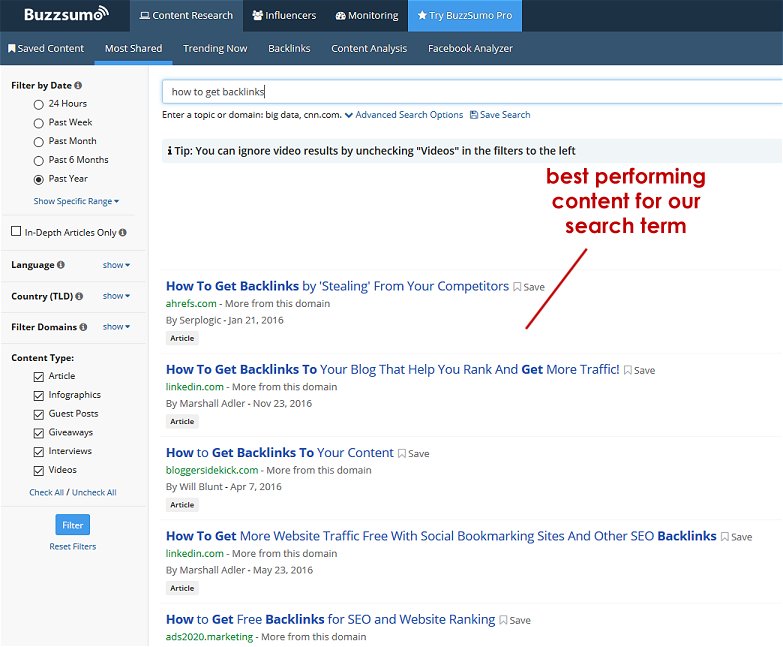Save the bloggersidekick.com result
The image size is (783, 647).
[413, 453]
